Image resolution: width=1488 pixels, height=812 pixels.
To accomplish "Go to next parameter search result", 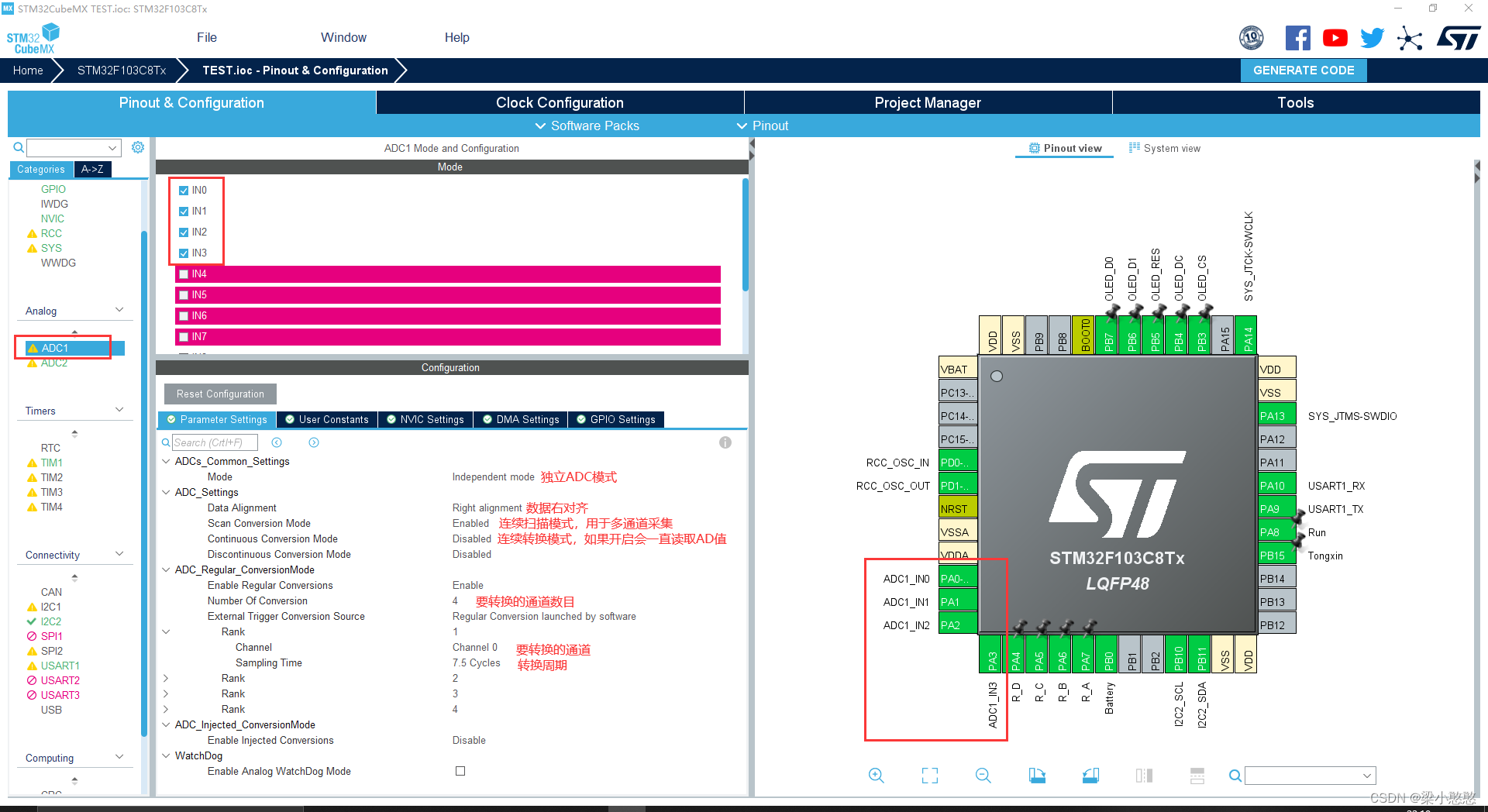I will 314,442.
